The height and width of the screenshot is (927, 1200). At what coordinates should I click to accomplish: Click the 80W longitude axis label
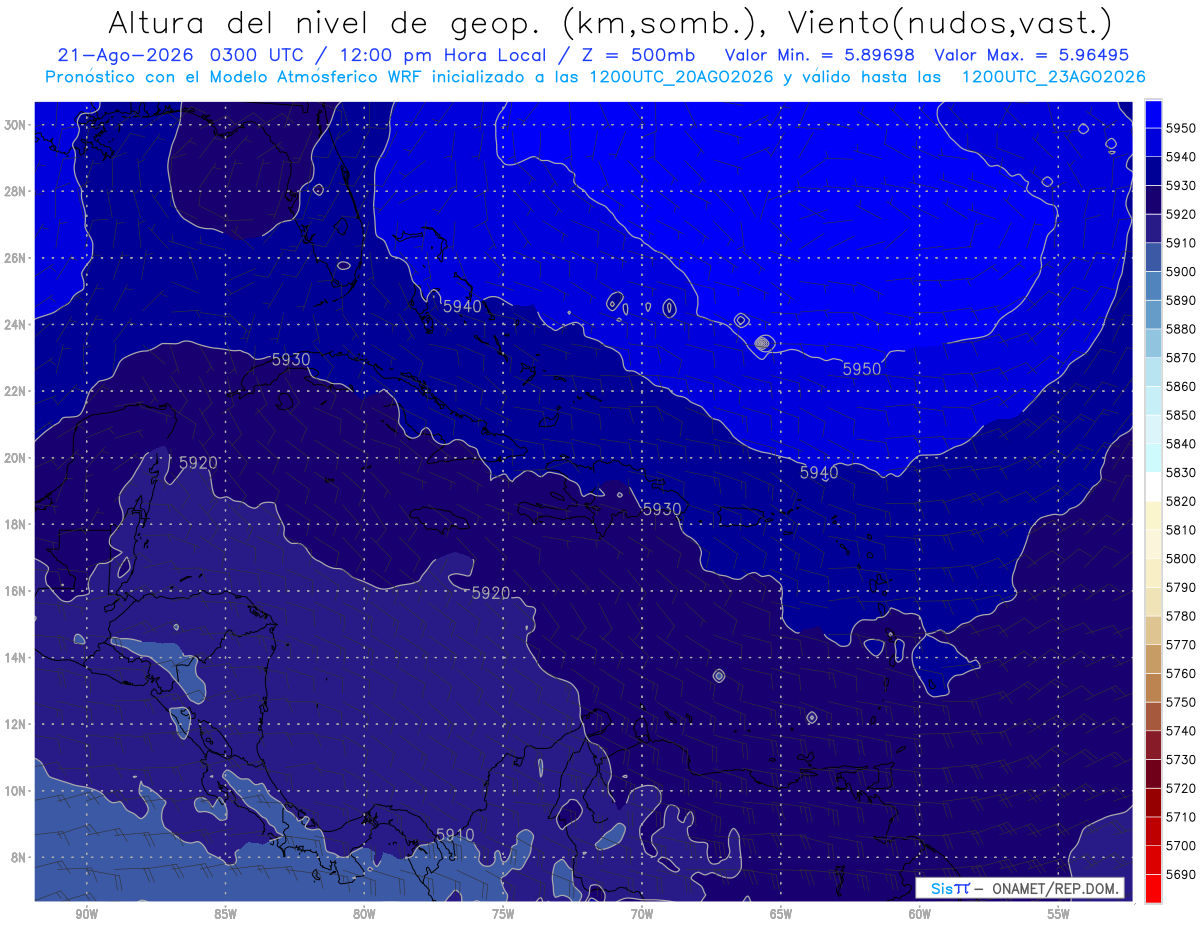click(x=364, y=914)
